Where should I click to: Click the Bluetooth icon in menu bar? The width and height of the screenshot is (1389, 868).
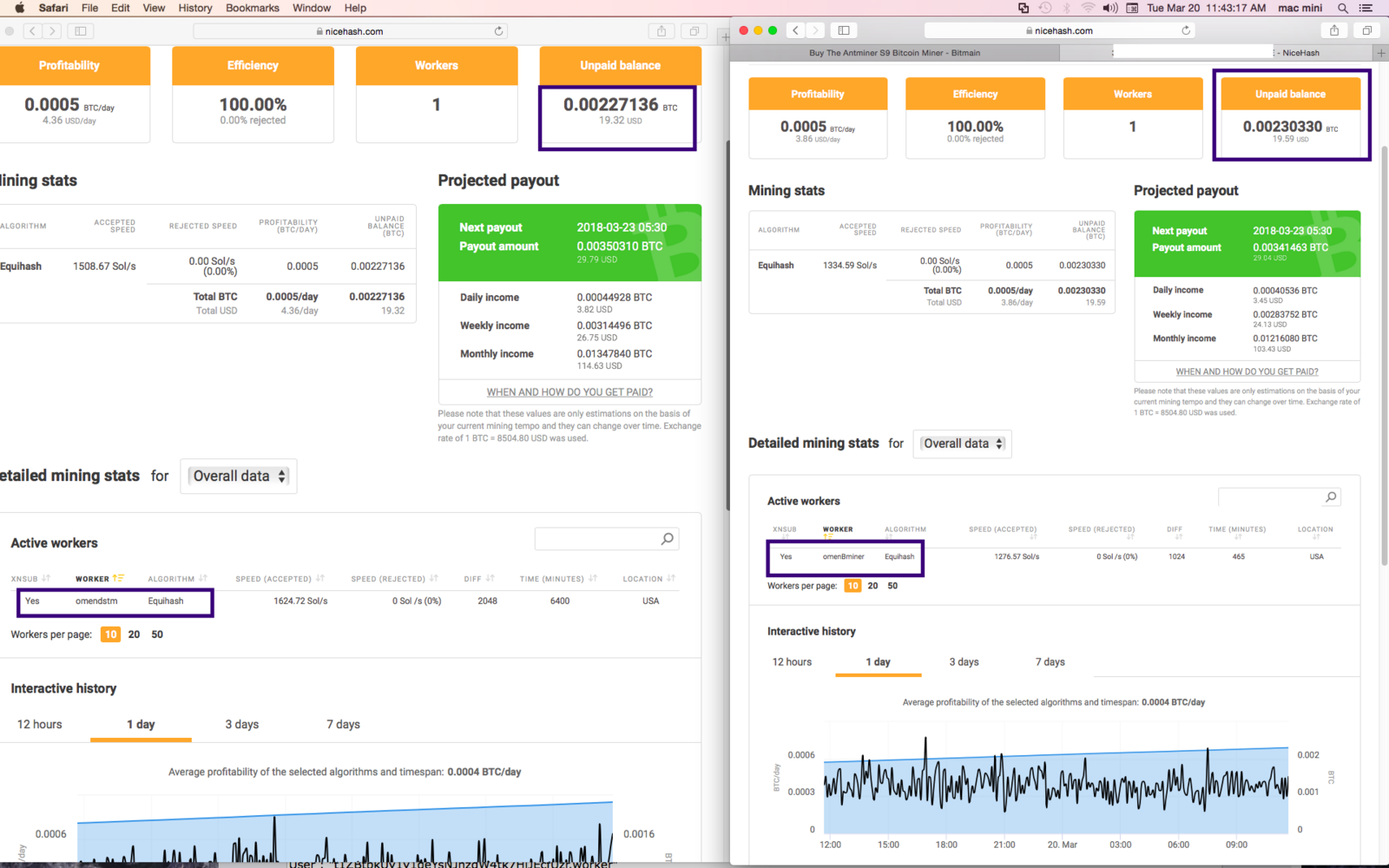coord(1067,8)
